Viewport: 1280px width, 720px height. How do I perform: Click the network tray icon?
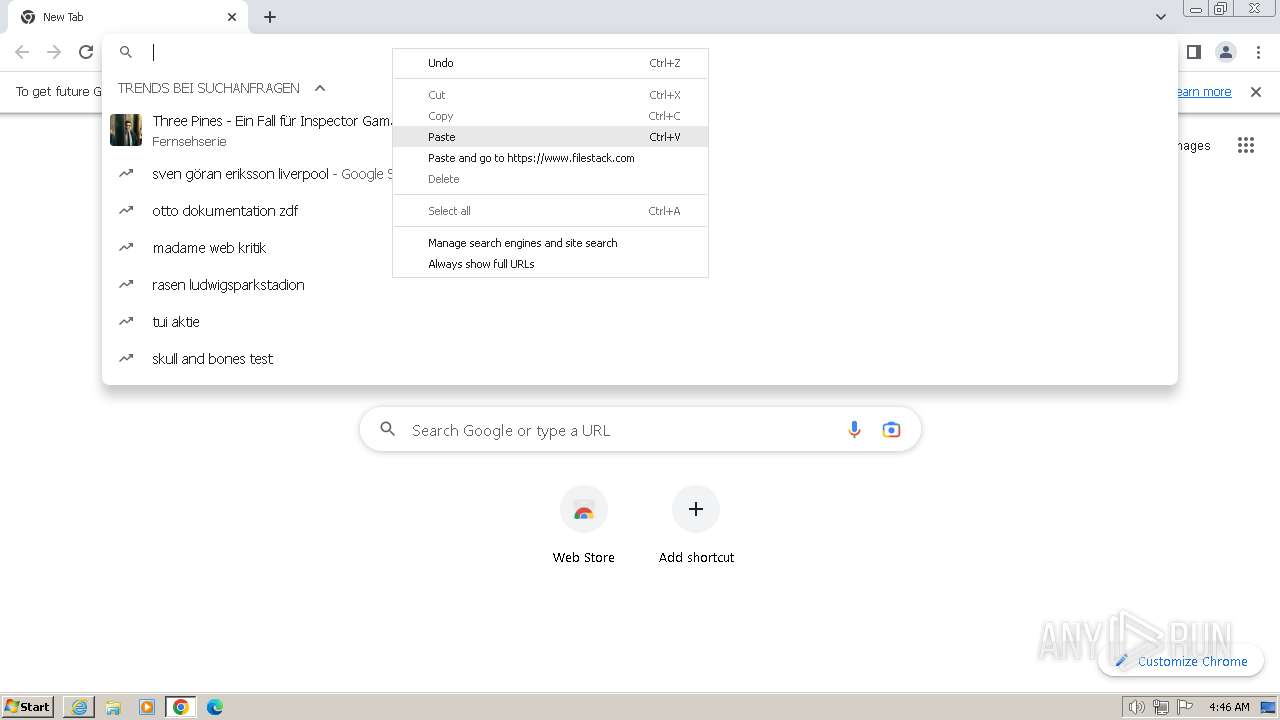(x=1161, y=707)
